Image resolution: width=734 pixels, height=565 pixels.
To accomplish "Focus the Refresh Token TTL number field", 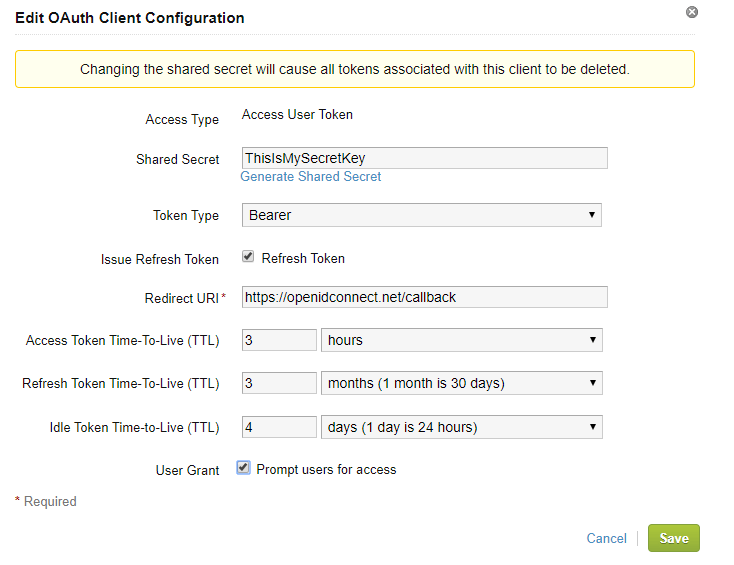I will point(279,383).
